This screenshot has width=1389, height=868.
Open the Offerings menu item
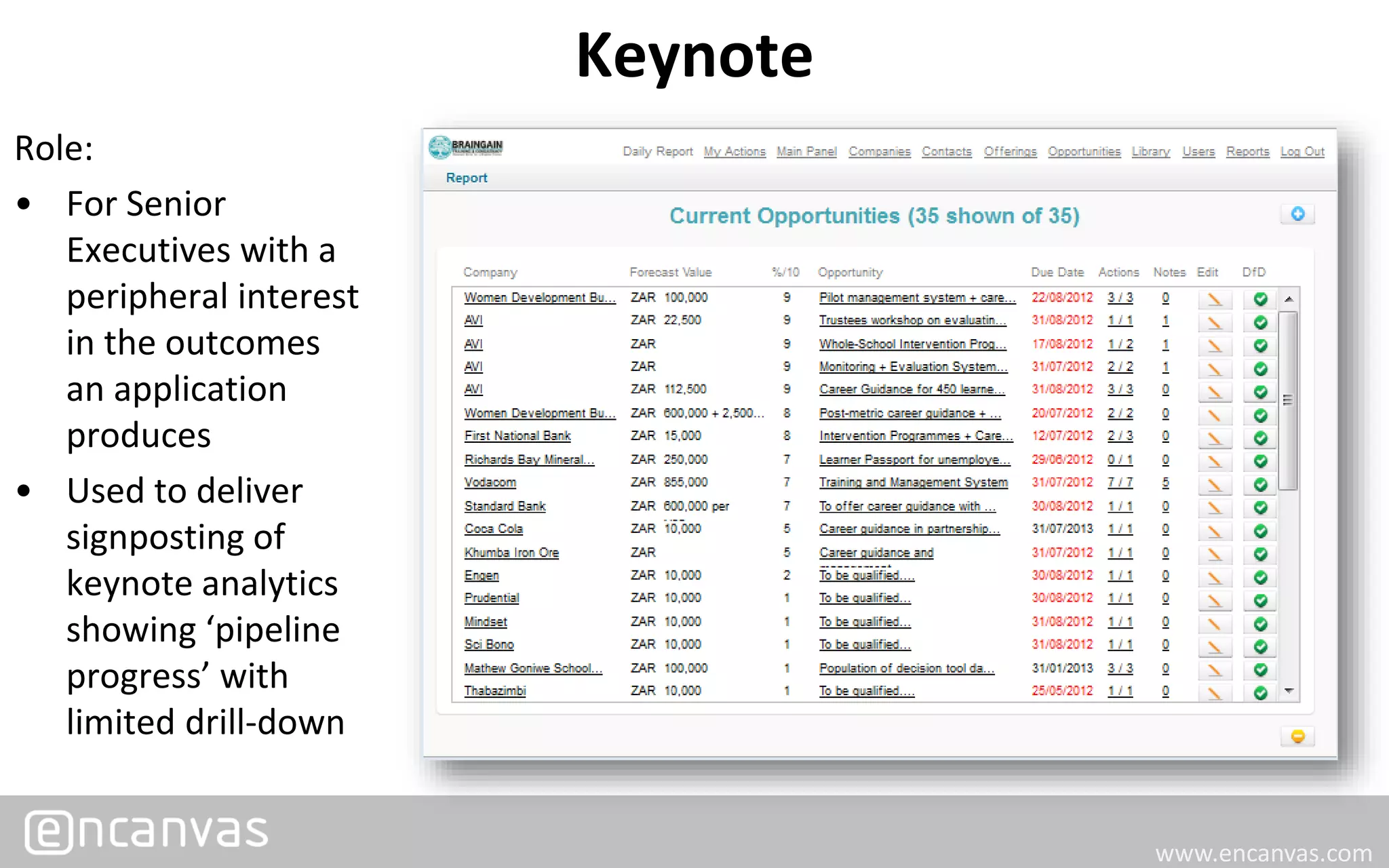pos(1011,152)
